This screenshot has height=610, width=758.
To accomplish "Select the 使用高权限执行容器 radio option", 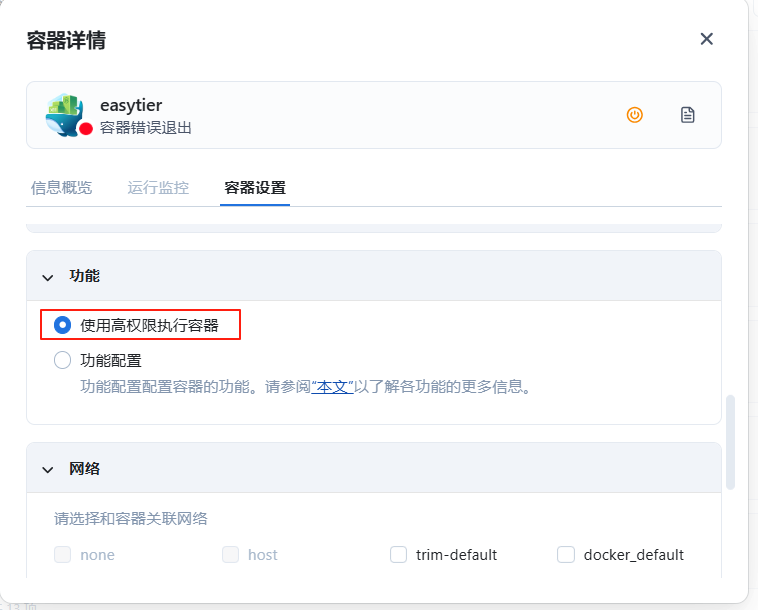I will coord(62,325).
